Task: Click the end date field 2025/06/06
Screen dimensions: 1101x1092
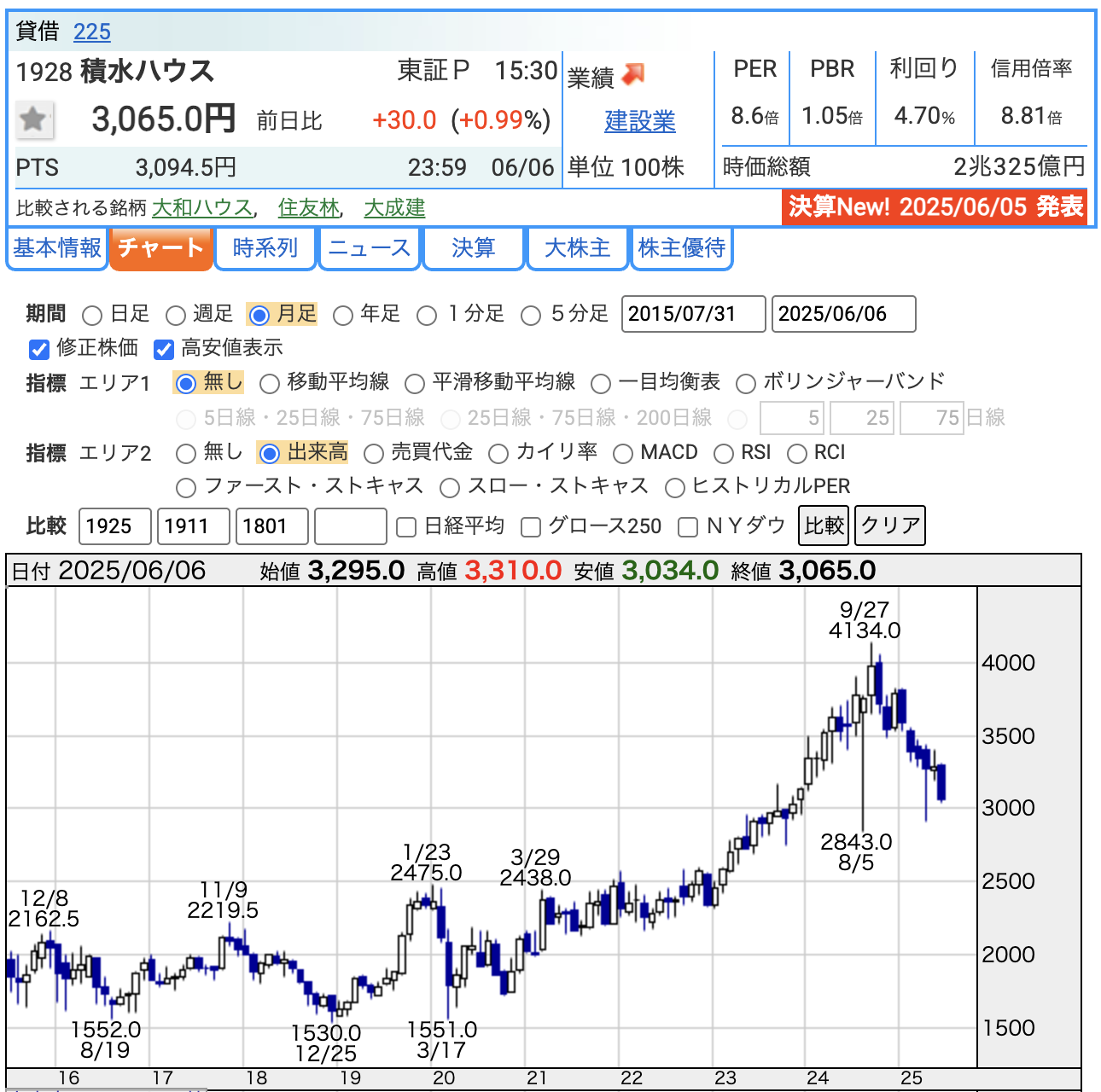Action: (x=844, y=314)
